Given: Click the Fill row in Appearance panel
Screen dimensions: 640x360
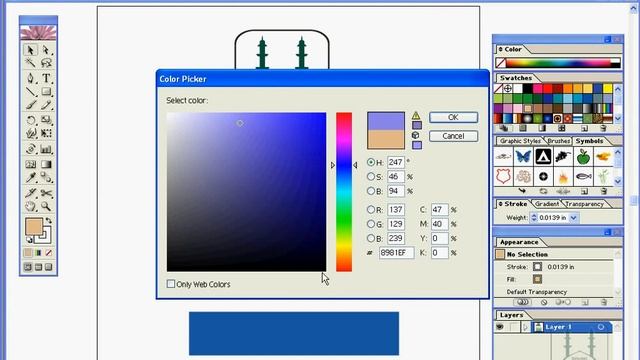Looking at the screenshot, I should pos(554,280).
